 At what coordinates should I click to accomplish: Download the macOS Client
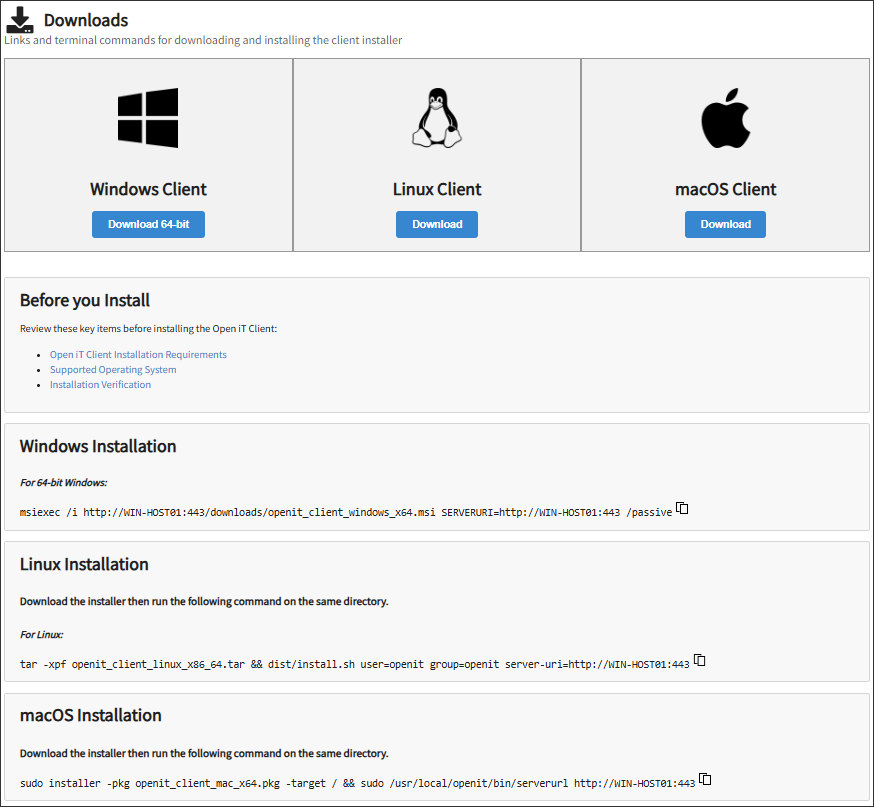725,224
